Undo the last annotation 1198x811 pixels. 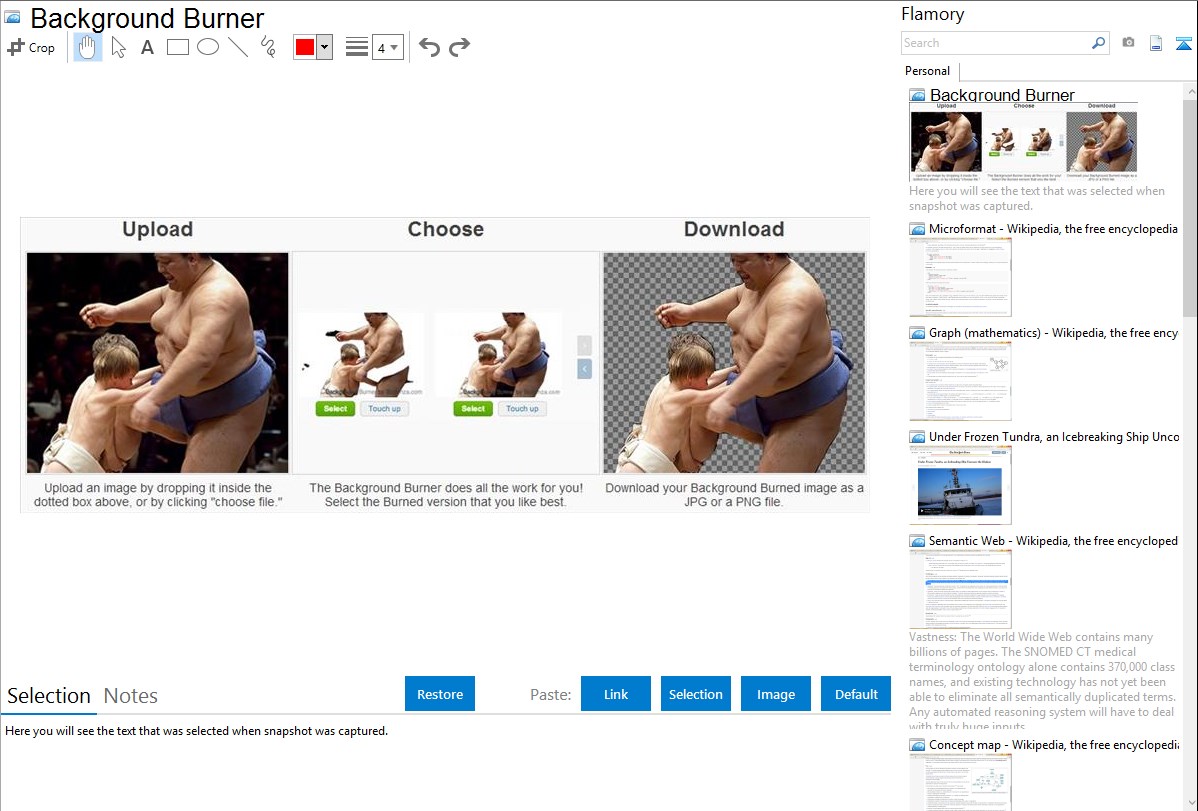point(429,47)
